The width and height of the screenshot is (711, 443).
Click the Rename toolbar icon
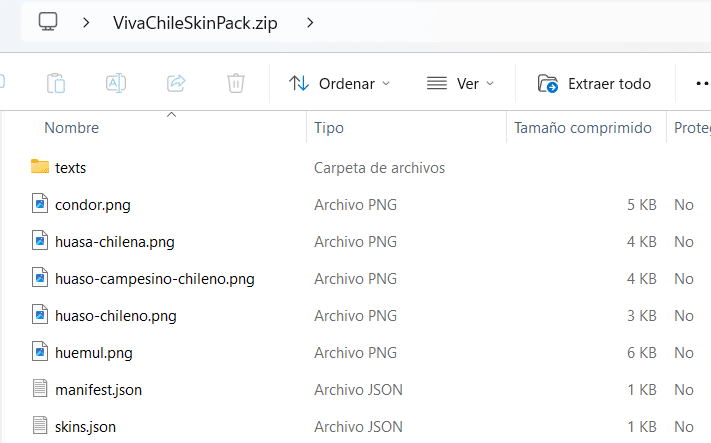tap(116, 84)
